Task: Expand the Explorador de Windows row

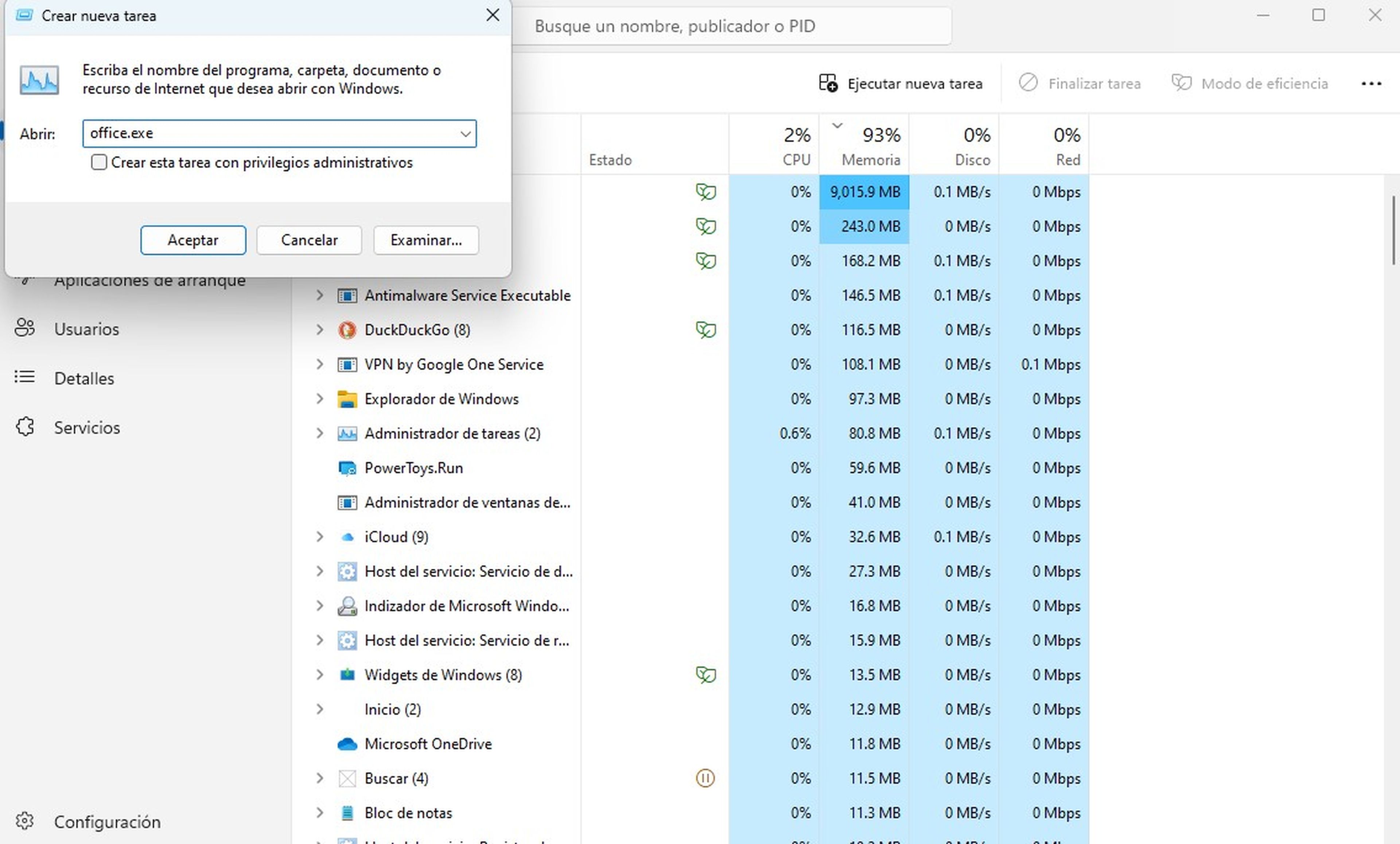Action: pyautogui.click(x=320, y=399)
